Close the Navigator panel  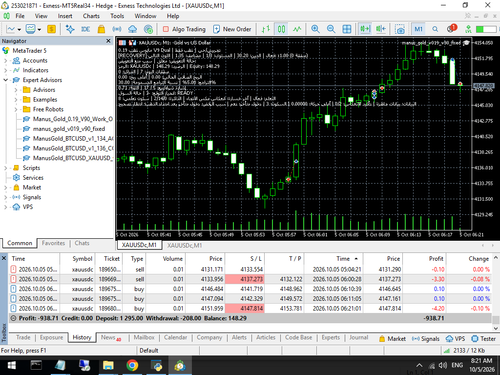pos(108,41)
